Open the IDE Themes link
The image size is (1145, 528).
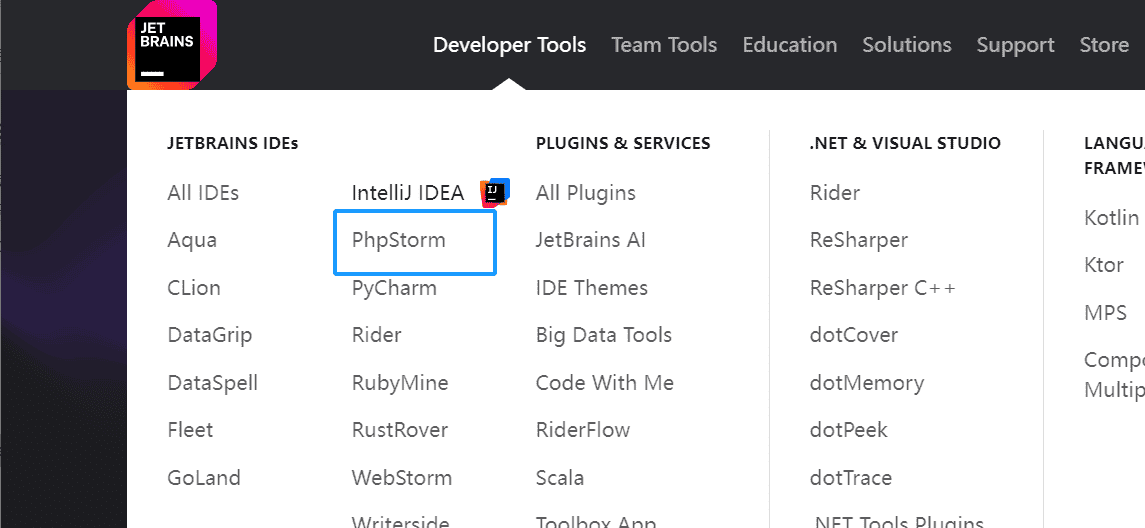[x=591, y=288]
